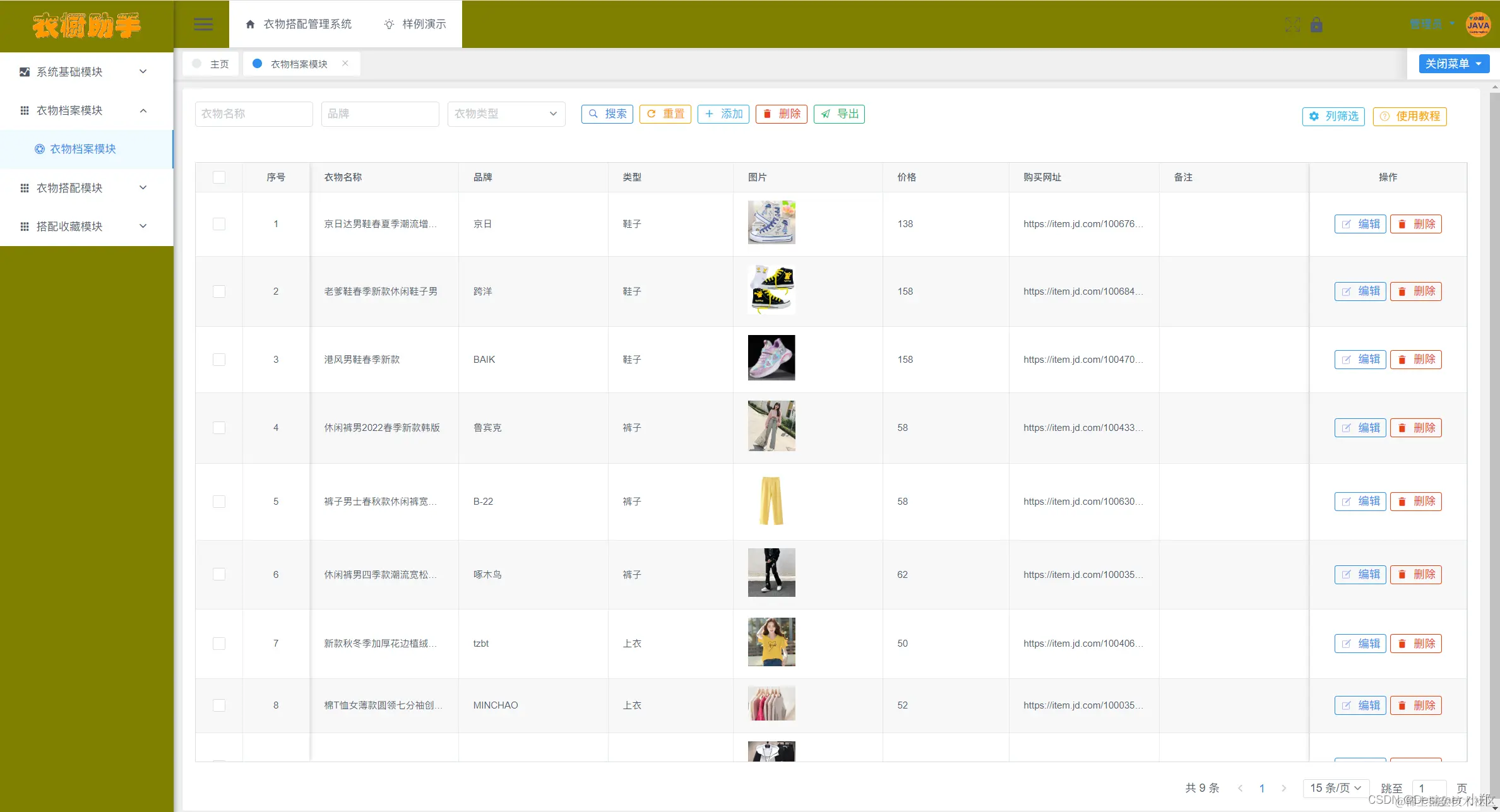Screen dimensions: 1500x812
Task: Open 列筛选 column filter gear button
Action: [x=1333, y=116]
